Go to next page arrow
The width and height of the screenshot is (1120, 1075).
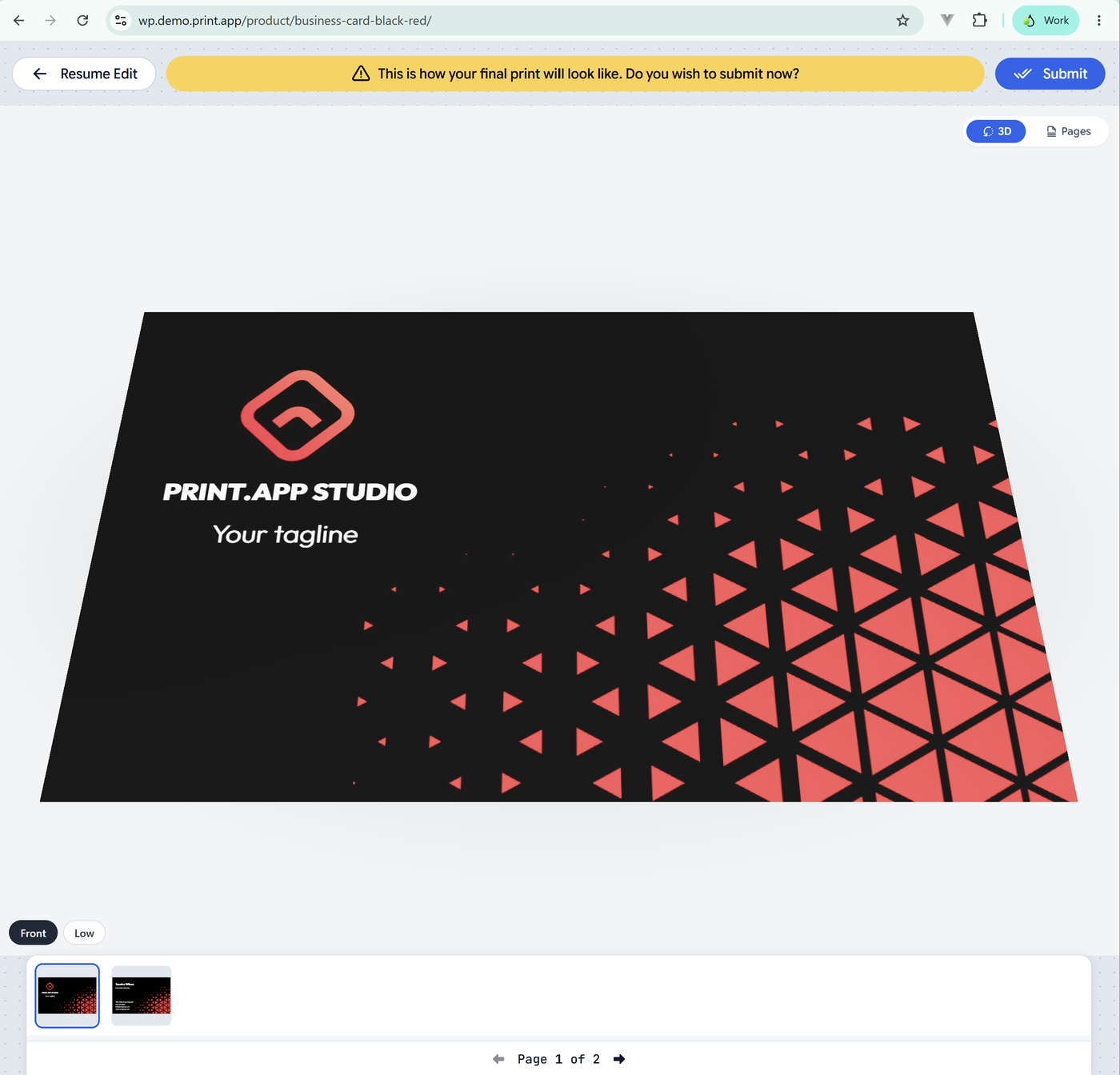tap(619, 1059)
